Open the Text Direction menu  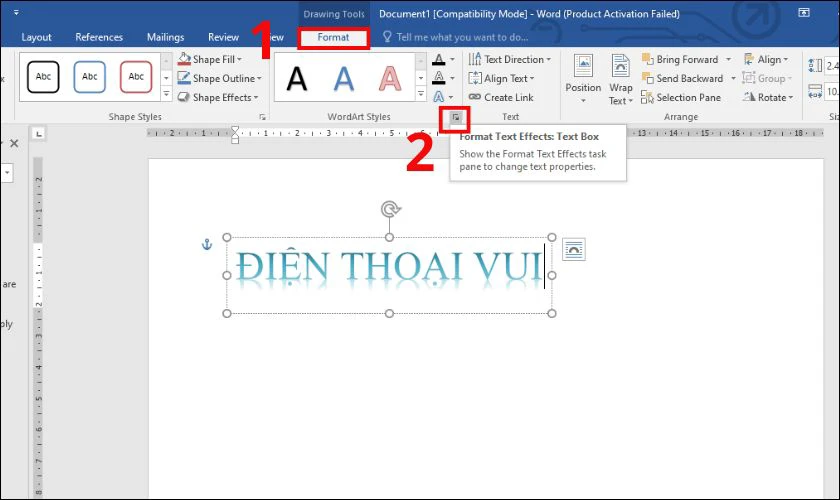(x=509, y=59)
